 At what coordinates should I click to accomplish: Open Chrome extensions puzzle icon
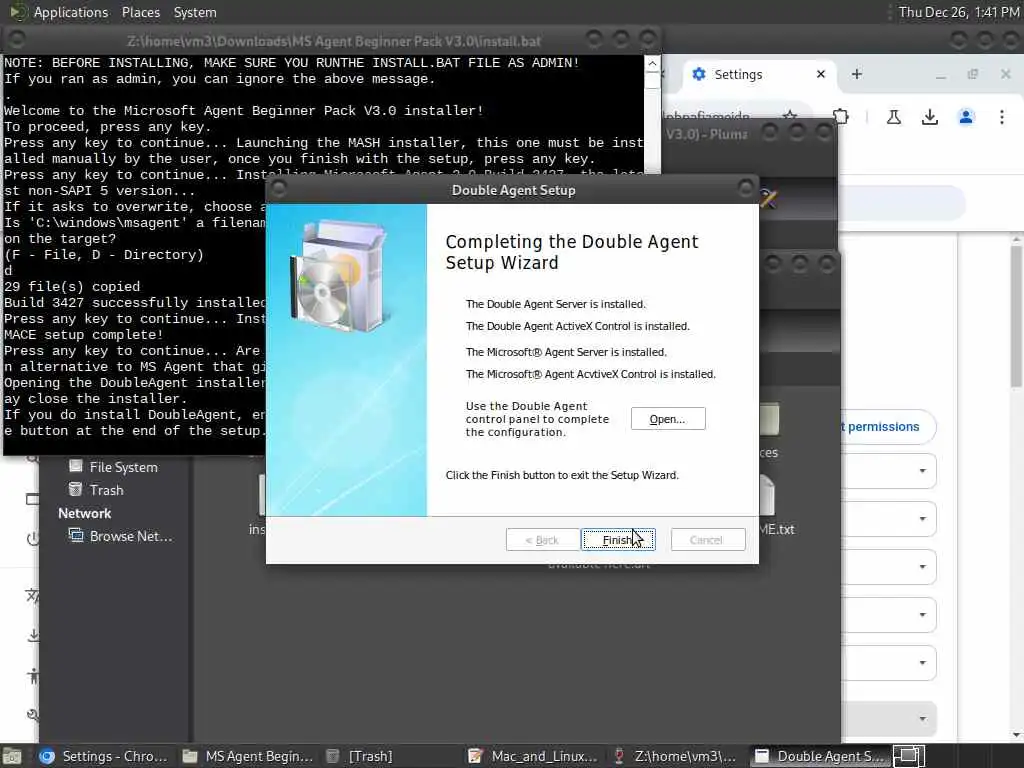pos(841,117)
